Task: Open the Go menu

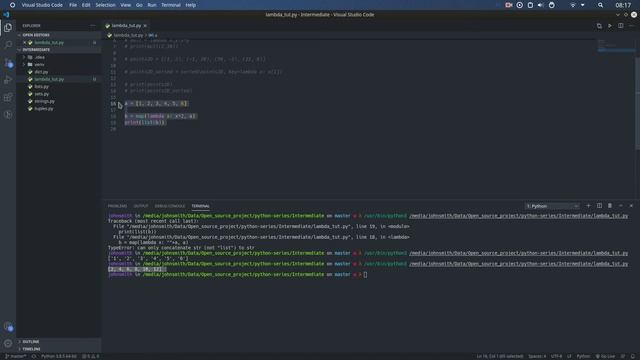Action: pyautogui.click(x=139, y=5)
